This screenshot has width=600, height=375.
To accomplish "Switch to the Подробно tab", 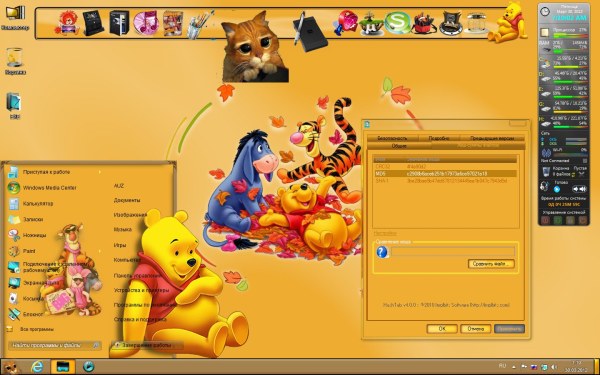I will (439, 138).
